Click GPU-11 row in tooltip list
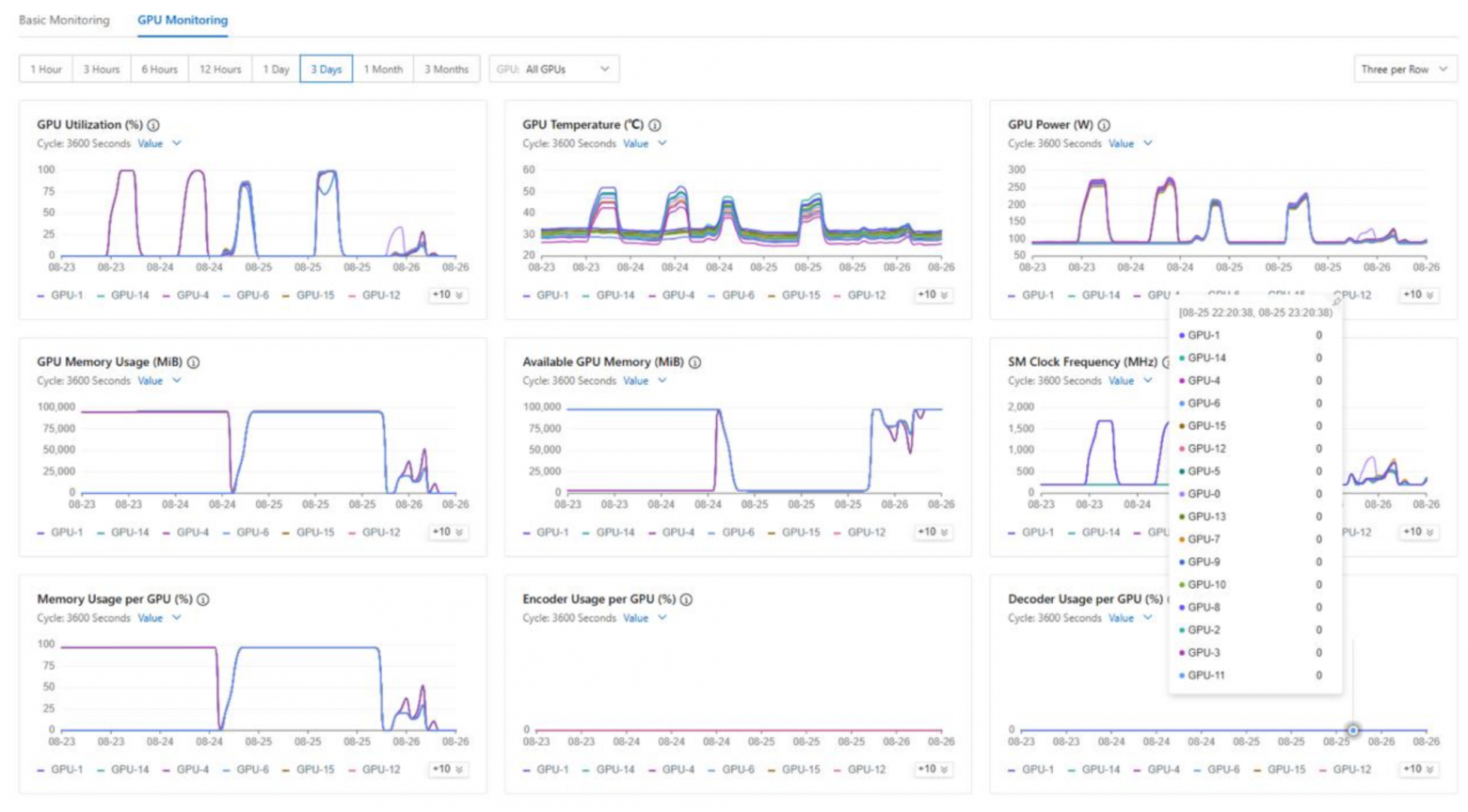Viewport: 1468px width, 812px height. (x=1251, y=675)
